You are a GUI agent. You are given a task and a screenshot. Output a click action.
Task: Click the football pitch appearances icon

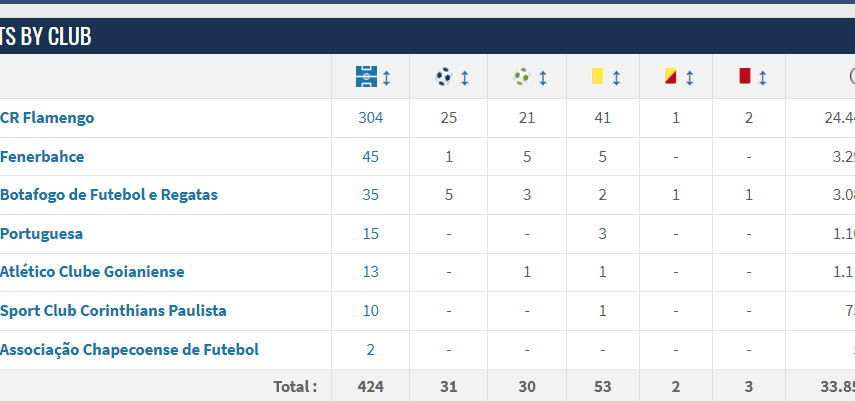365,76
